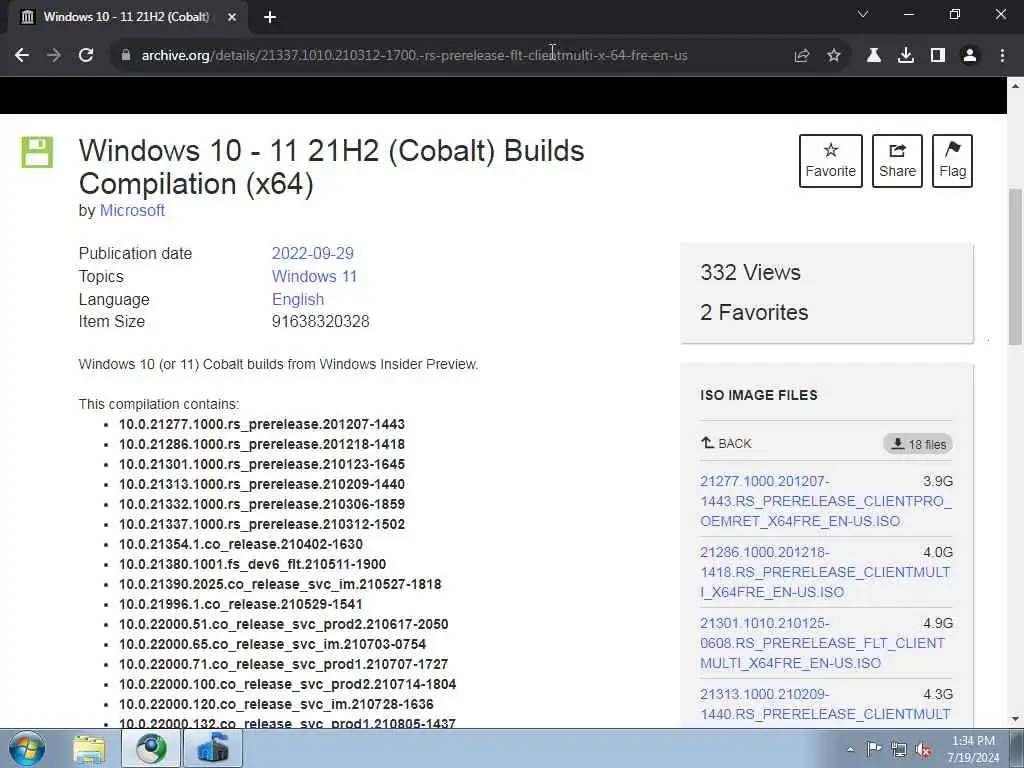Screen dimensions: 1024x768
Task: Click the 332 Views text
Action: pyautogui.click(x=750, y=272)
